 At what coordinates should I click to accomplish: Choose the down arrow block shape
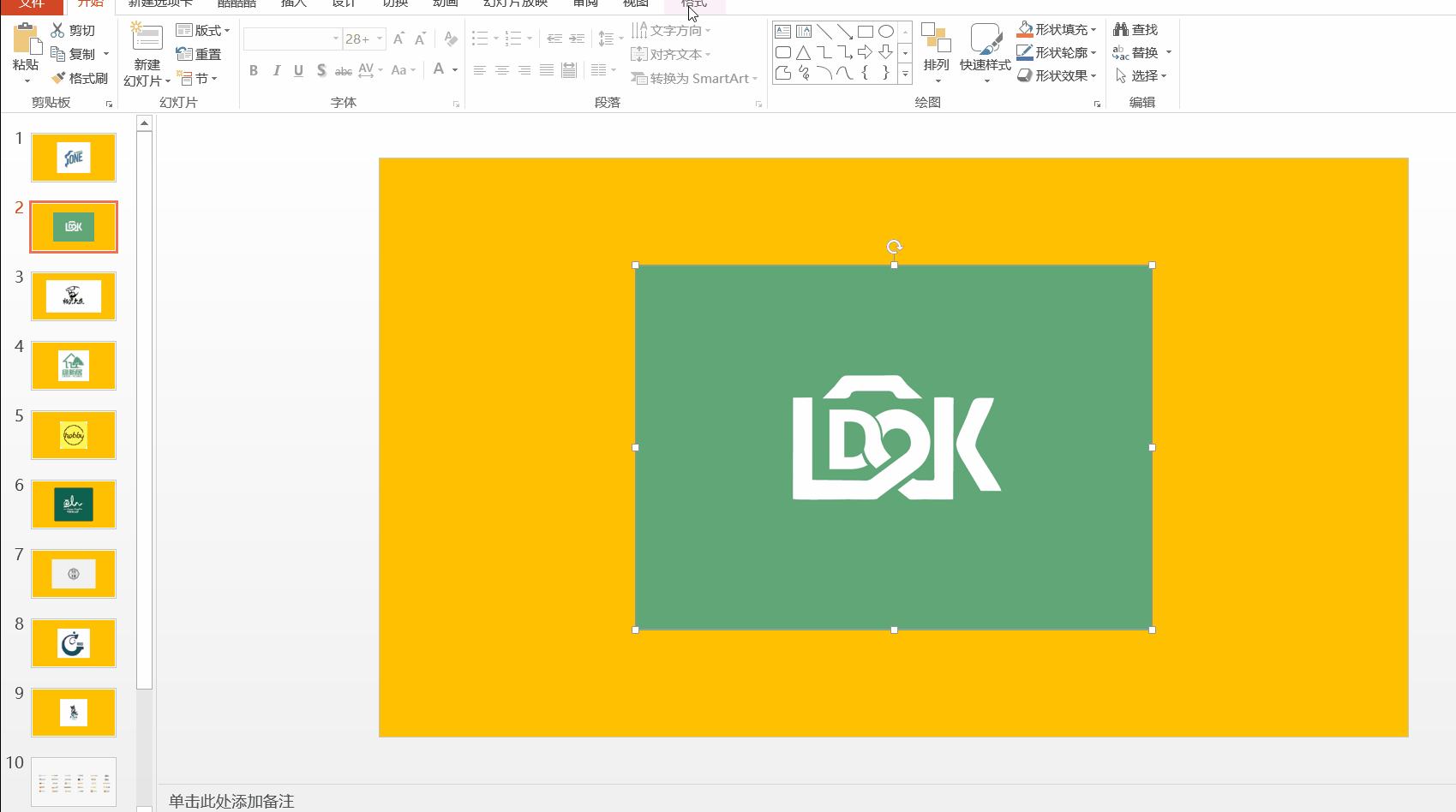pos(885,52)
